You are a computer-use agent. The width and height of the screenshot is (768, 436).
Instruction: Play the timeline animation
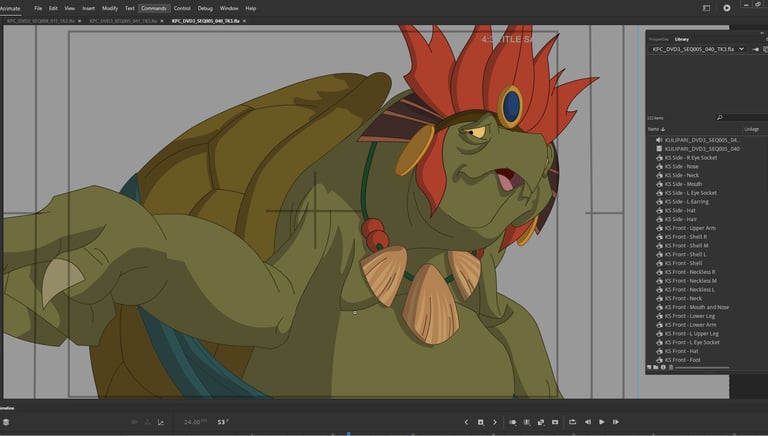click(x=601, y=422)
